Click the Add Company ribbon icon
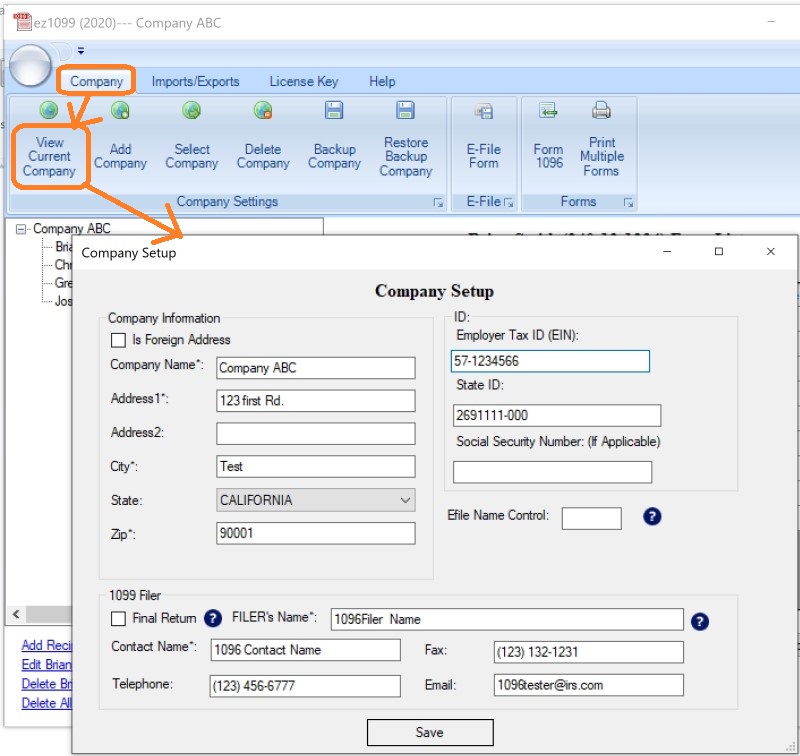Screen dimensions: 800x756 point(120,111)
